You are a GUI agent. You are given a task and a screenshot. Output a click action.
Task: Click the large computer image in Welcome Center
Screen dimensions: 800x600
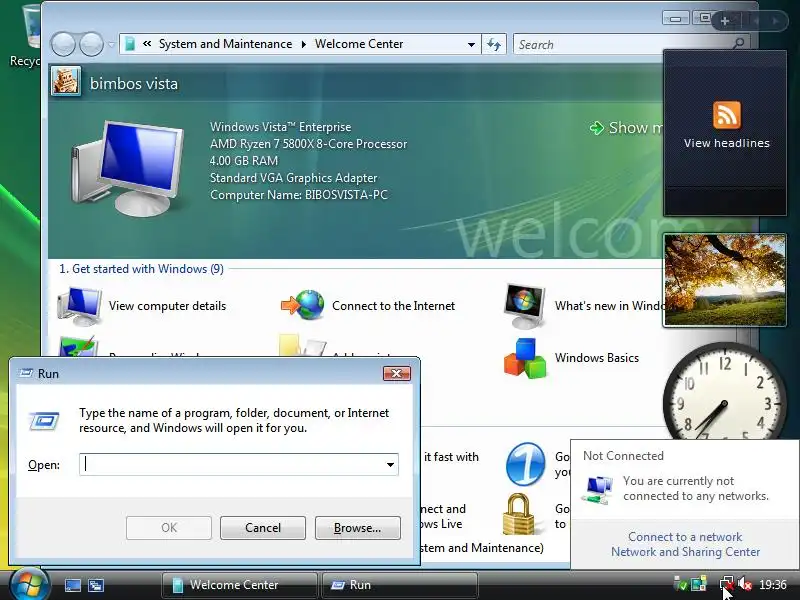pyautogui.click(x=128, y=168)
